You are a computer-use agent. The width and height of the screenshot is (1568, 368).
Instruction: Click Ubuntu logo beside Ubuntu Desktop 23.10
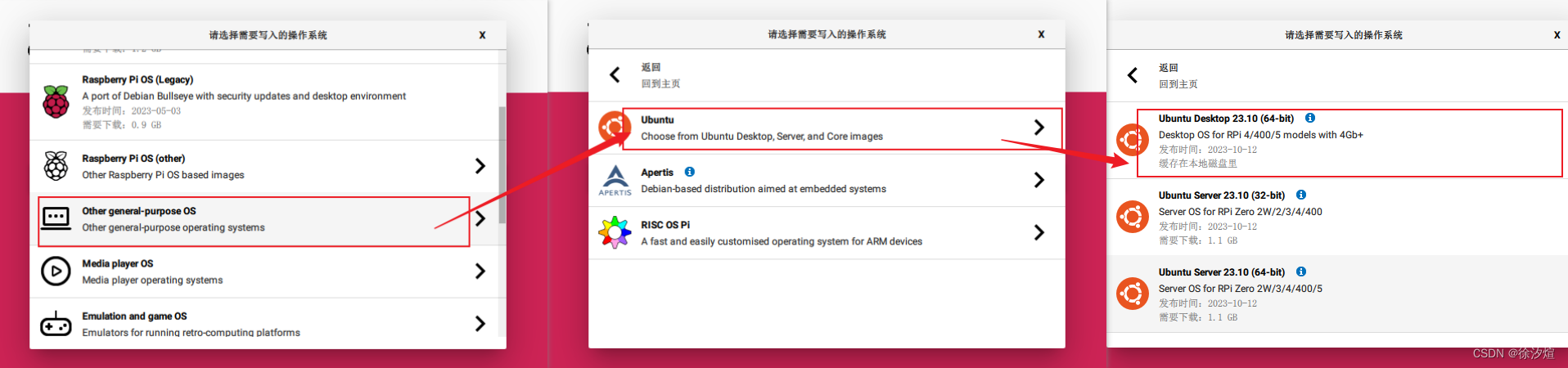tap(1133, 140)
